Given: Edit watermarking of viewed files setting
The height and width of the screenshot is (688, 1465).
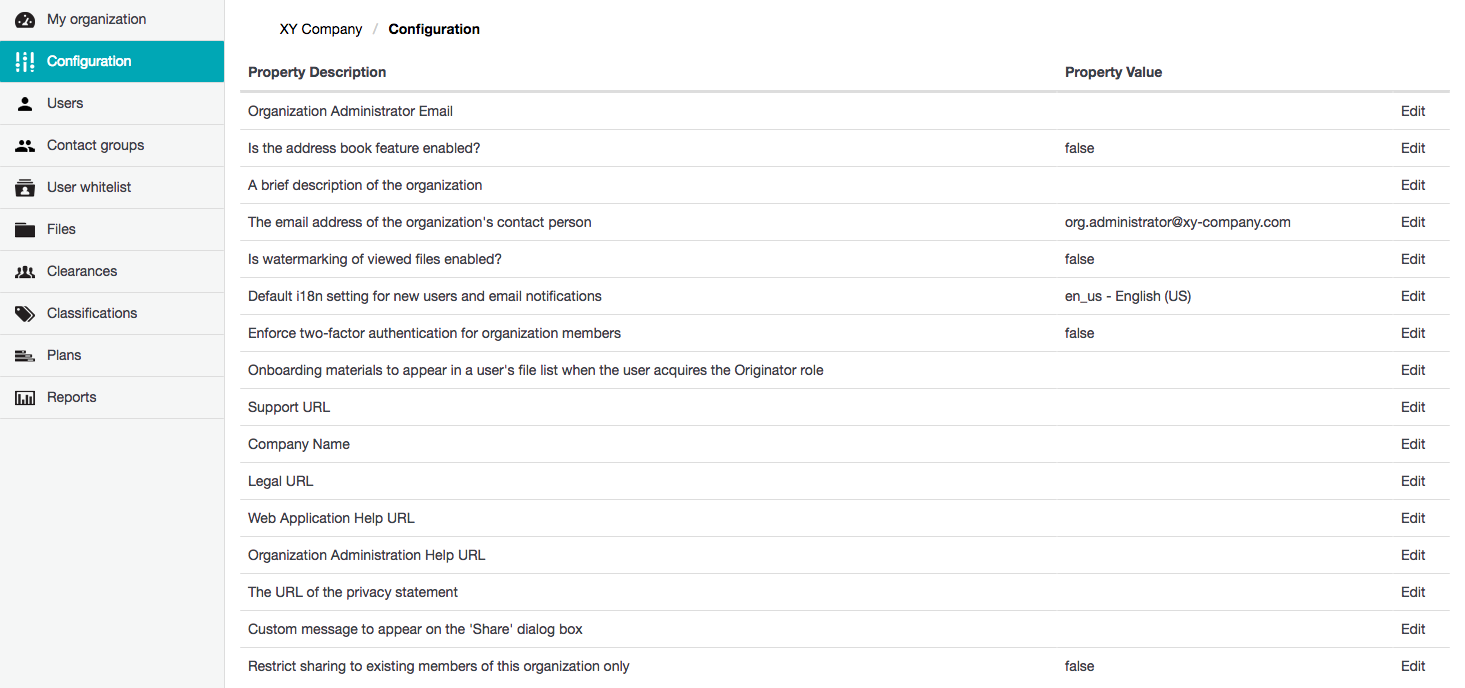Looking at the screenshot, I should pos(1412,259).
